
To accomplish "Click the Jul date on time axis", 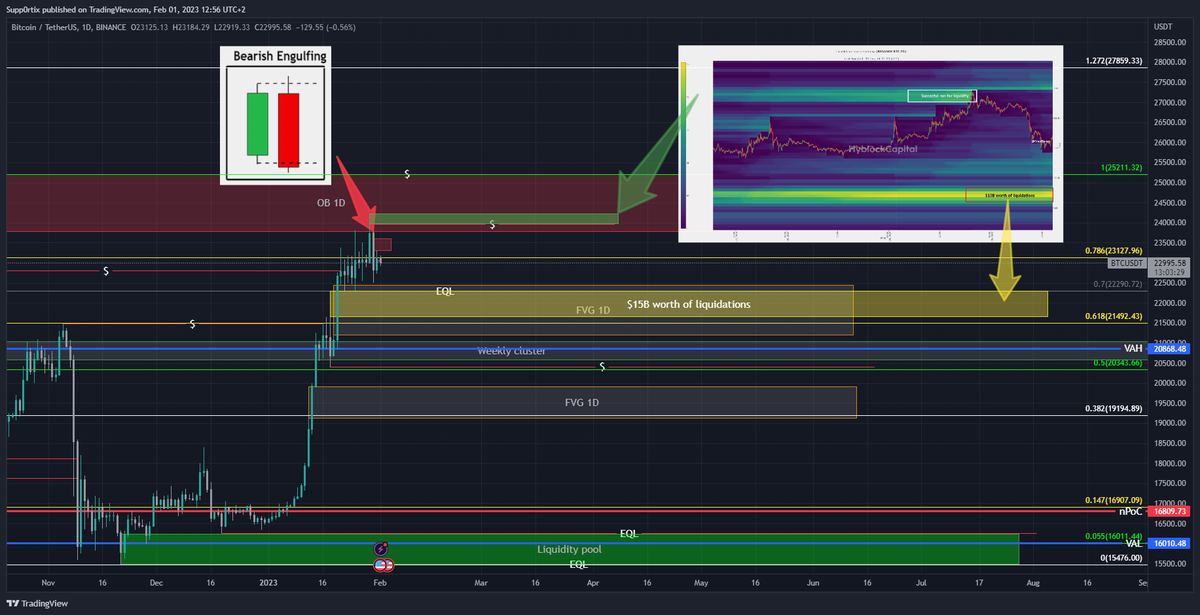I will [921, 581].
